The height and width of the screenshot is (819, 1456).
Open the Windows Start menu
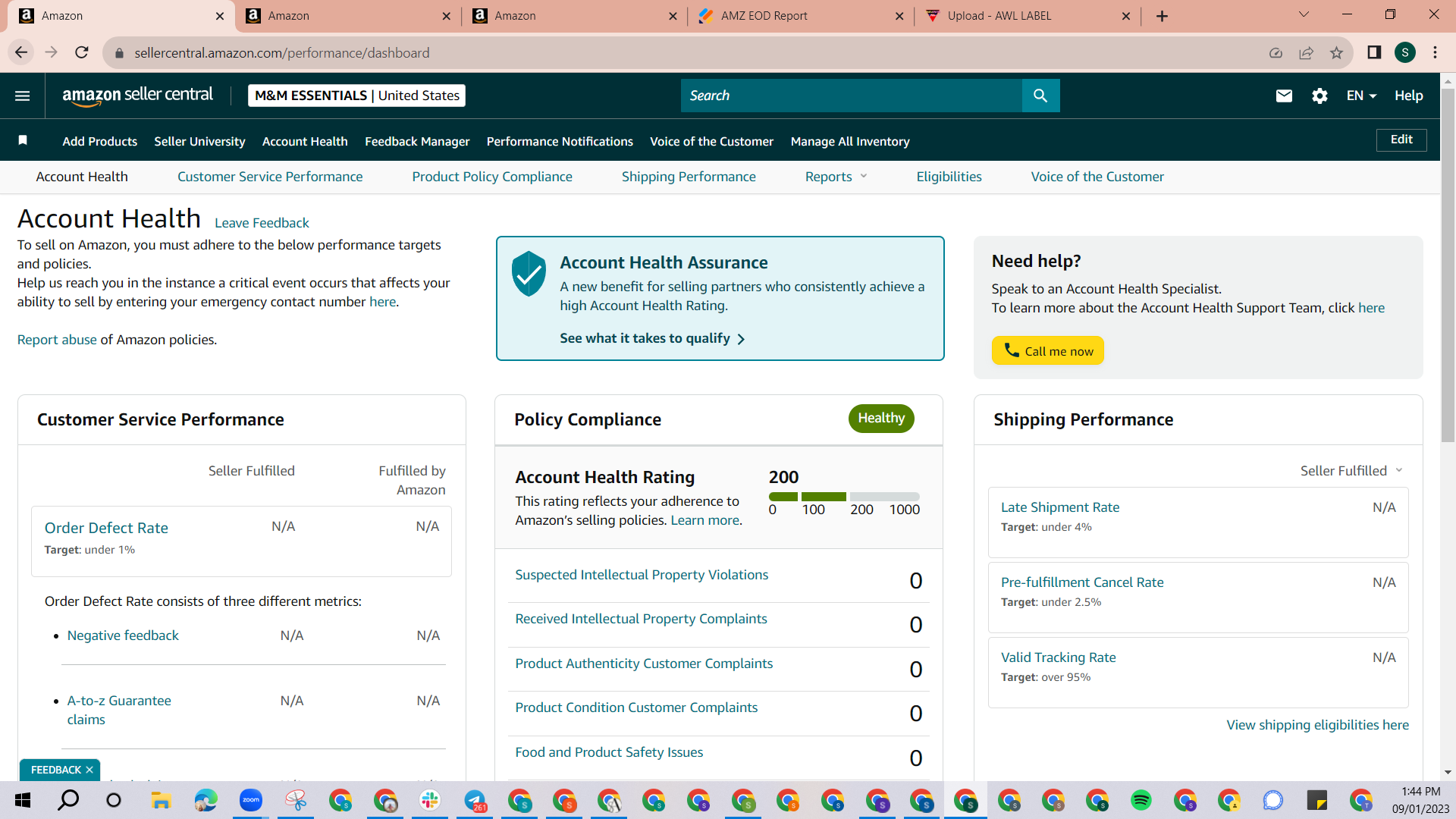23,800
